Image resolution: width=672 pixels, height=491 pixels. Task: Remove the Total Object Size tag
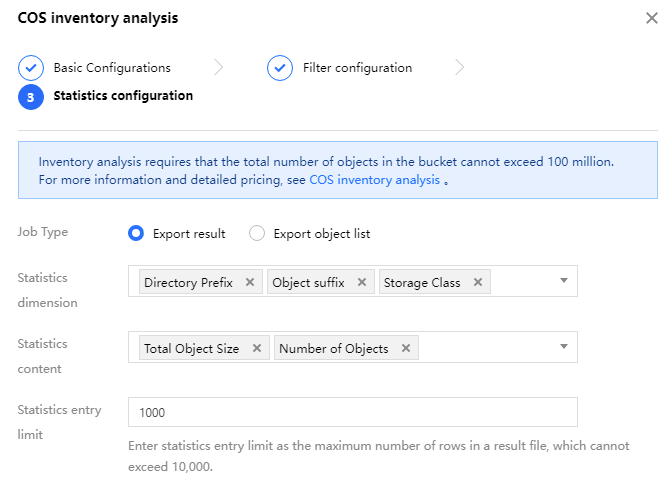coord(256,349)
